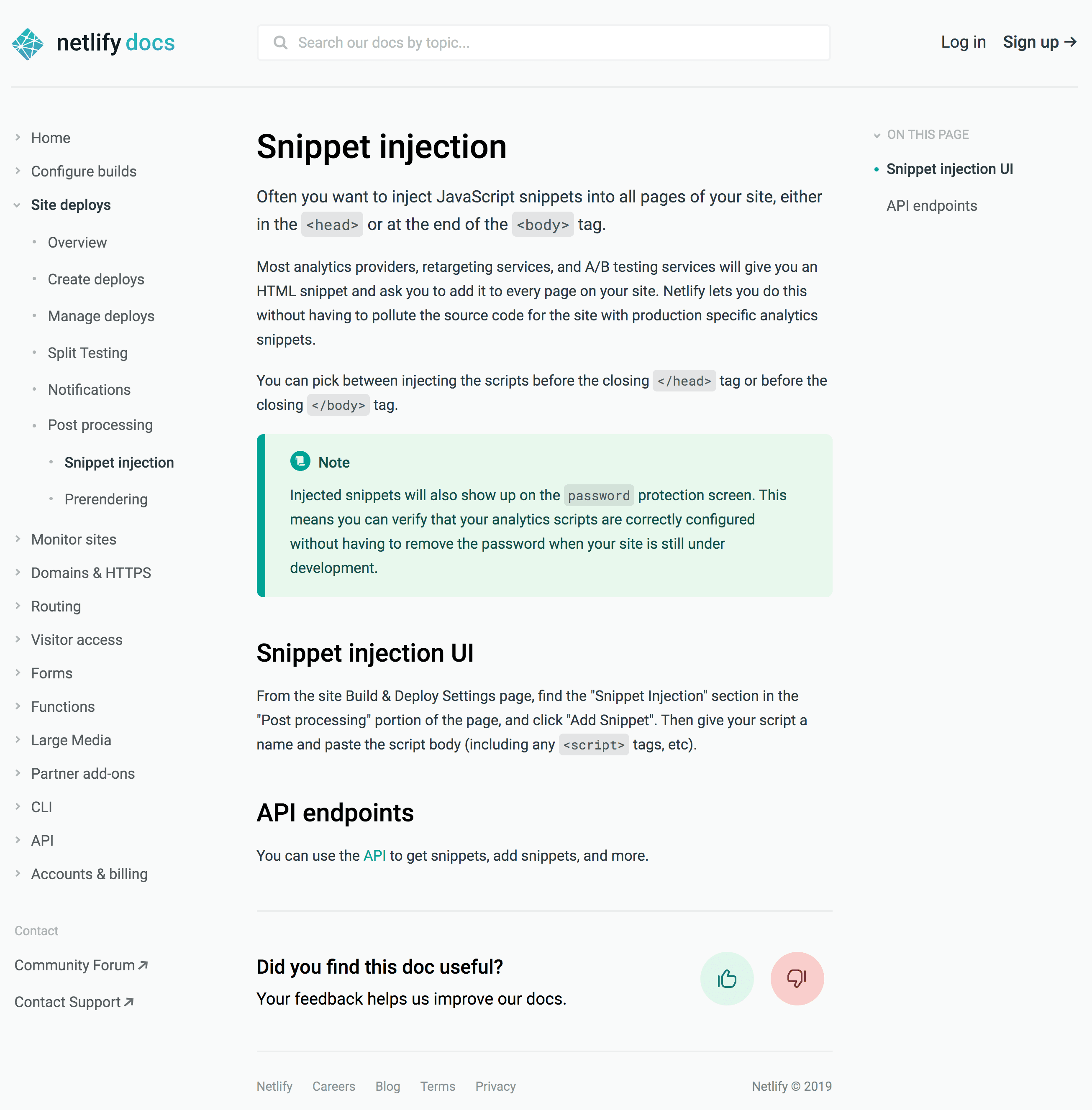Go to Snippet injection UI on this page
Screen dimensions: 1092x1110
pyautogui.click(x=950, y=169)
